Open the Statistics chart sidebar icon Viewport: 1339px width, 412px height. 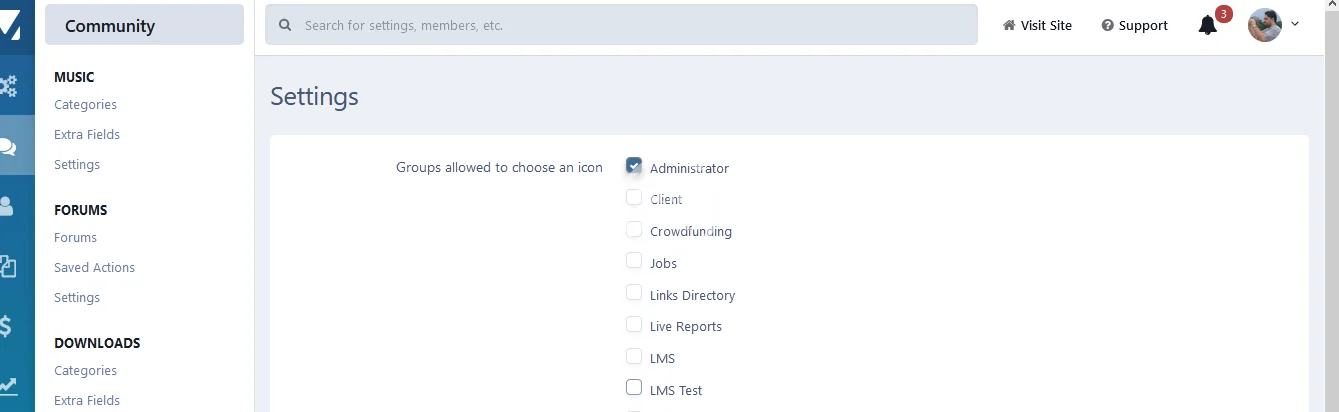tap(8, 385)
